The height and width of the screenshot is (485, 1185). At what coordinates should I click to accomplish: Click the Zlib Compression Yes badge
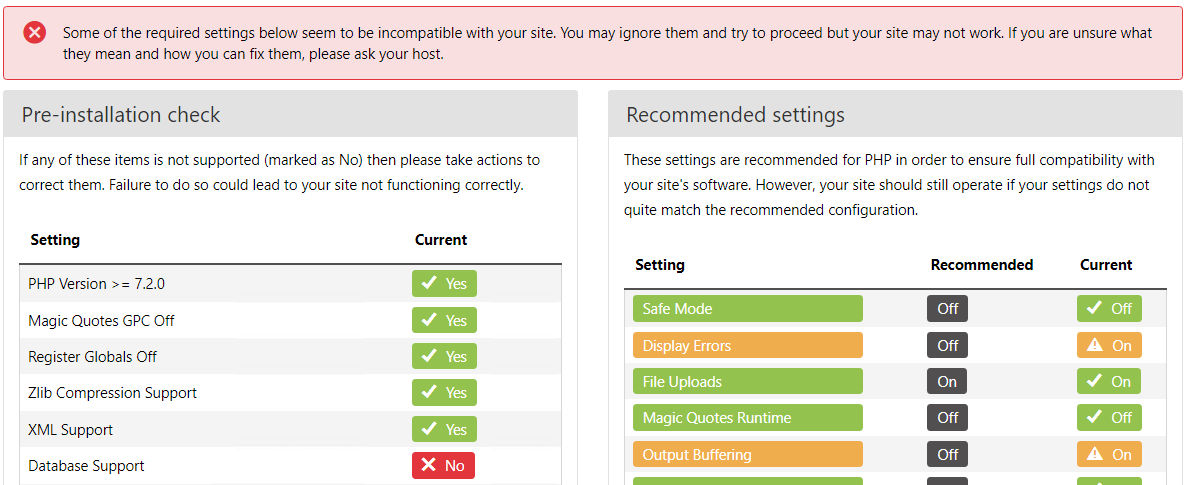click(x=444, y=393)
